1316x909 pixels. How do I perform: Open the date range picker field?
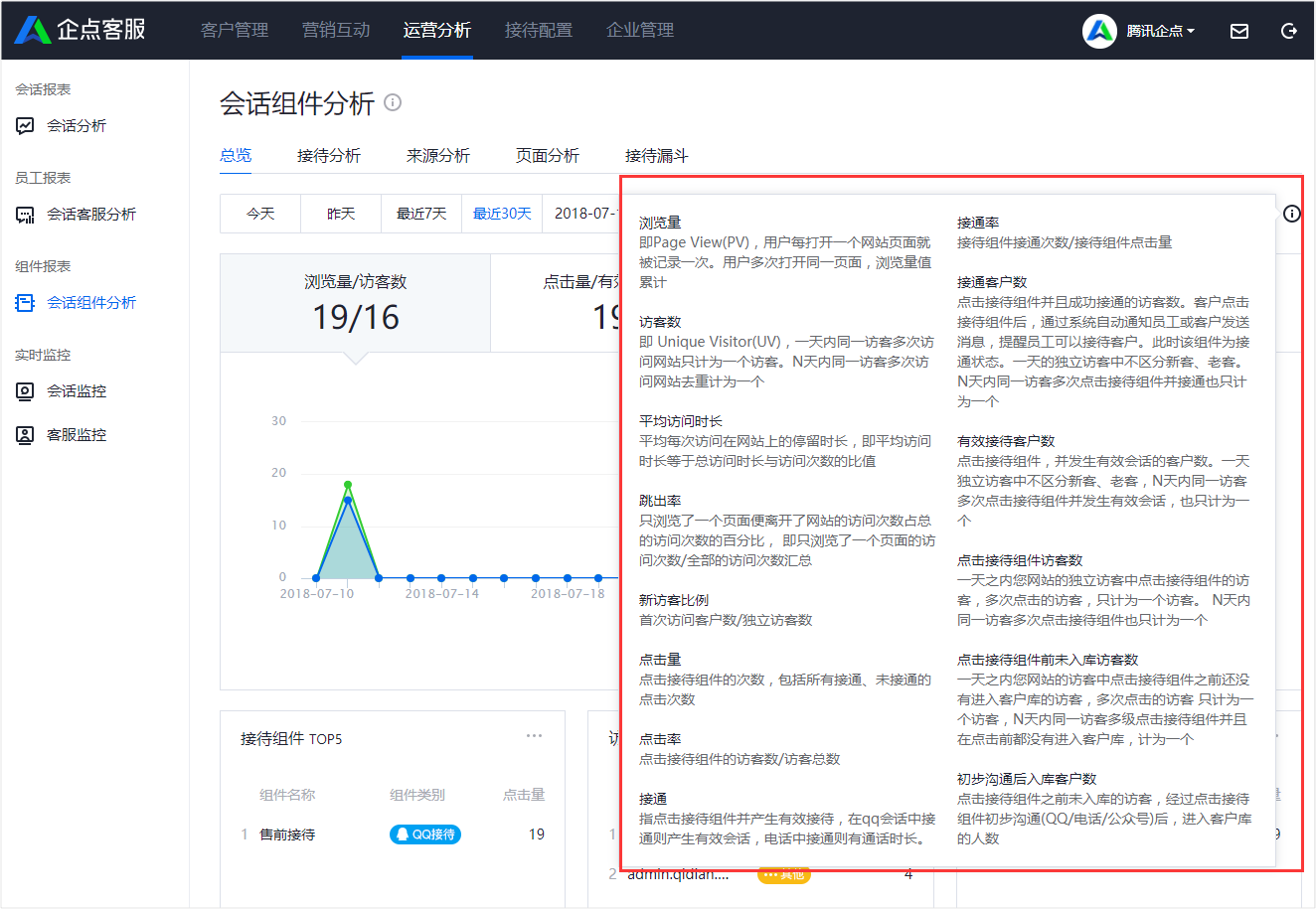pyautogui.click(x=584, y=214)
